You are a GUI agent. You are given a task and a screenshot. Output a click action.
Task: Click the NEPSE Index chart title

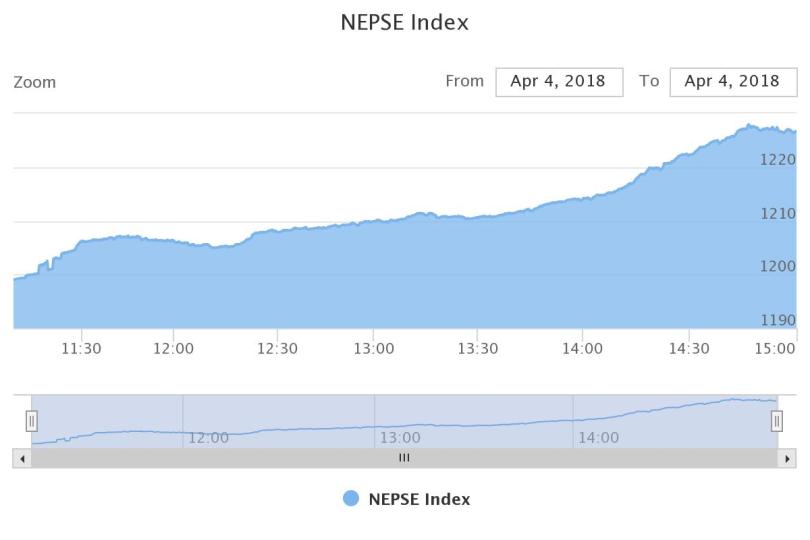[x=405, y=22]
